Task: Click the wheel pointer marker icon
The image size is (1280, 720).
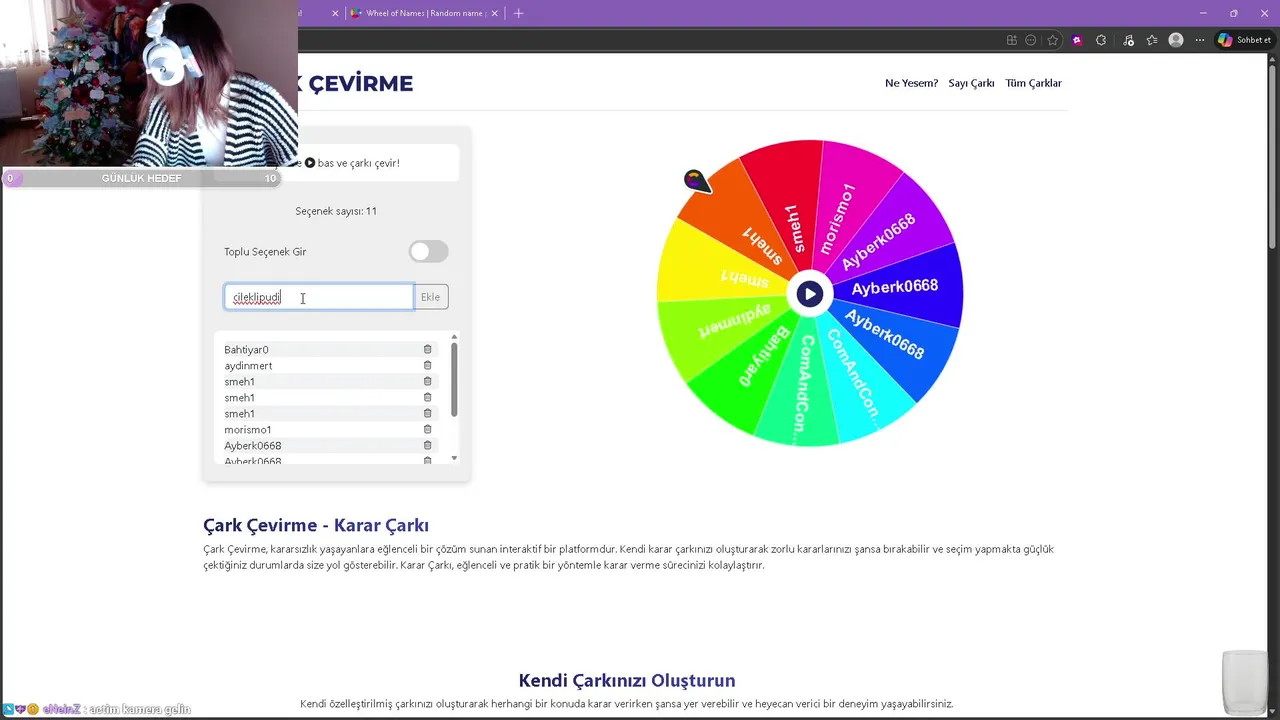Action: pyautogui.click(x=696, y=181)
